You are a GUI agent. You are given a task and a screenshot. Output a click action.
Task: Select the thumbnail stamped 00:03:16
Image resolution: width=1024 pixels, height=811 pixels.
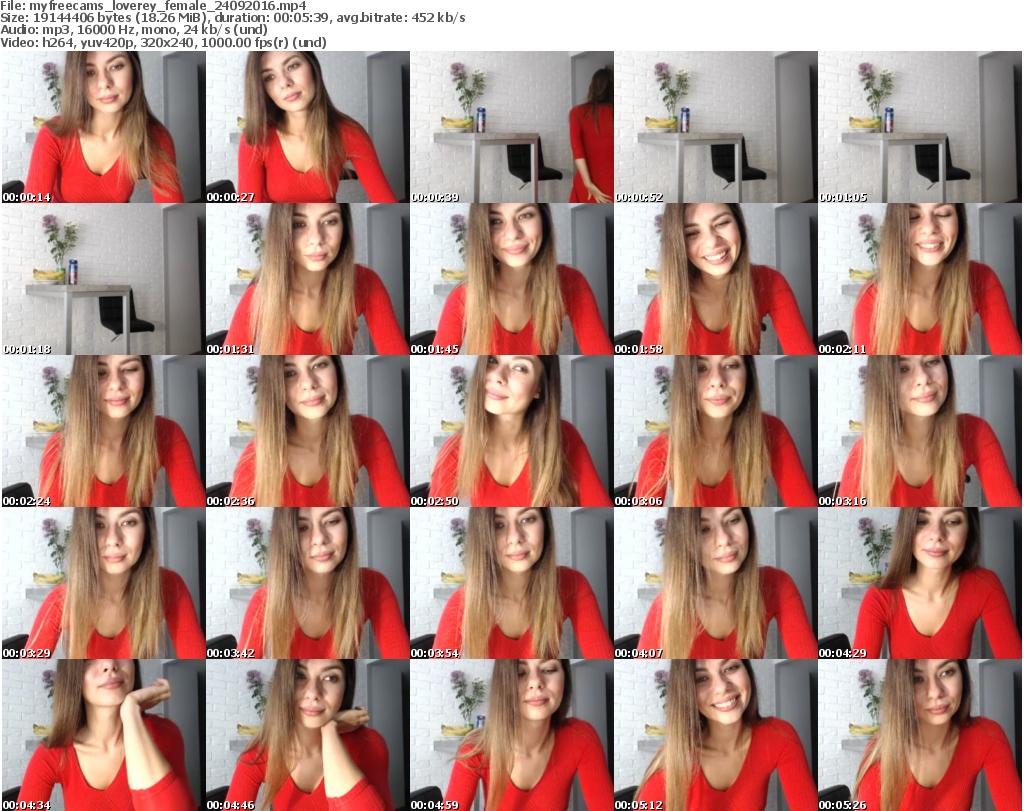point(920,431)
